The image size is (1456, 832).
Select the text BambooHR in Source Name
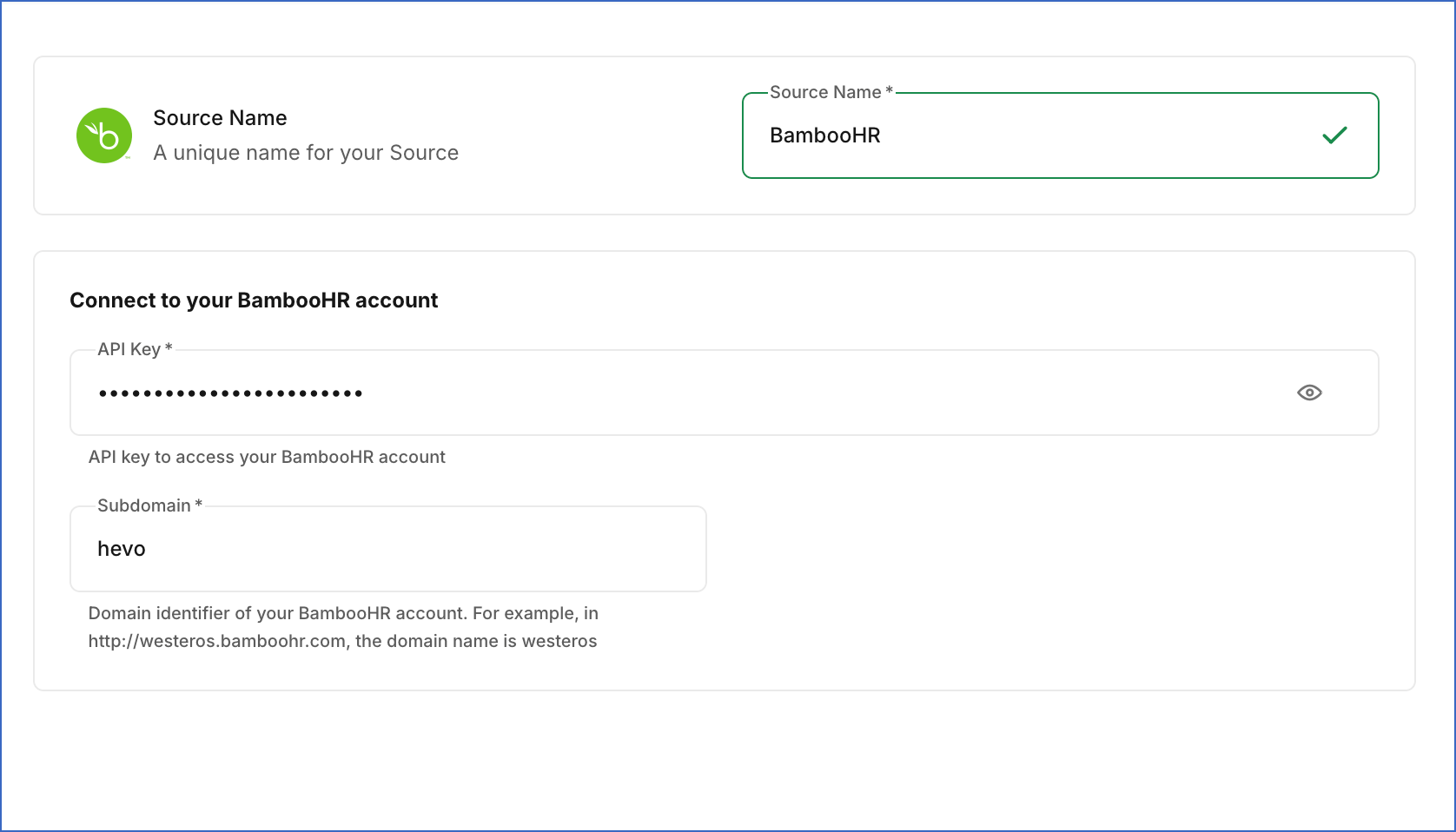[824, 135]
